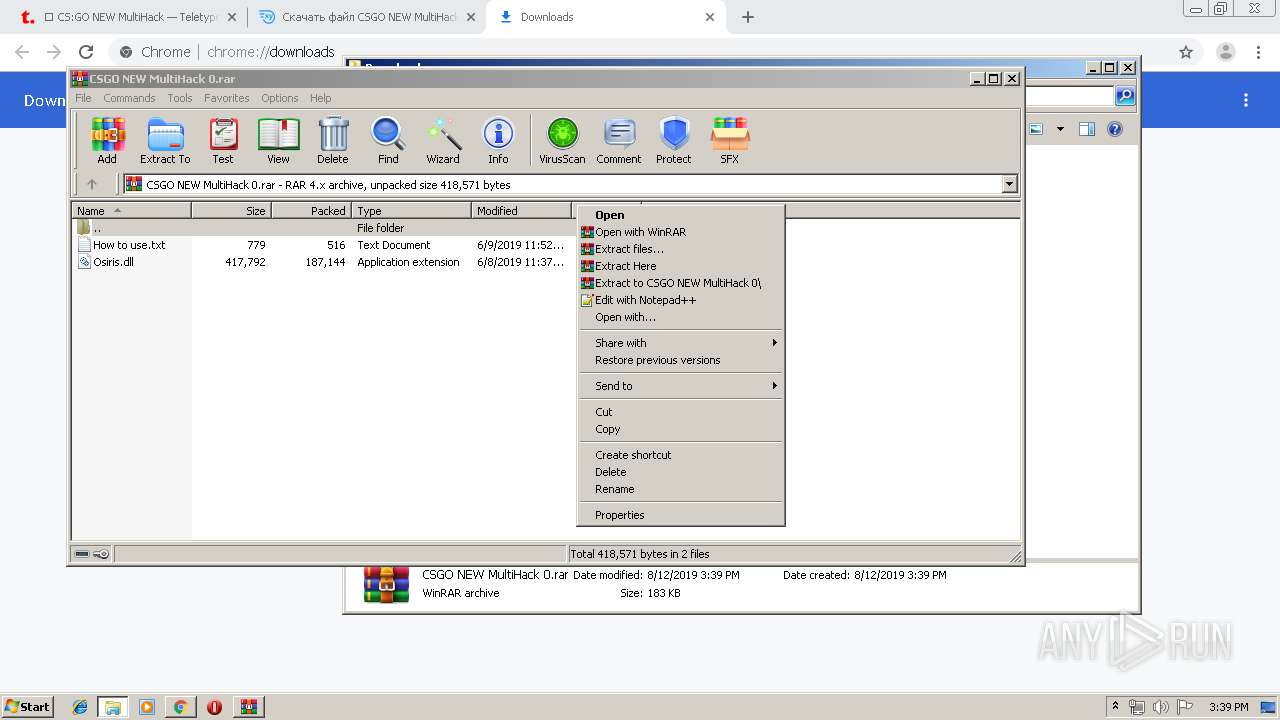Click the Test archive icon
The height and width of the screenshot is (720, 1280).
pos(223,140)
